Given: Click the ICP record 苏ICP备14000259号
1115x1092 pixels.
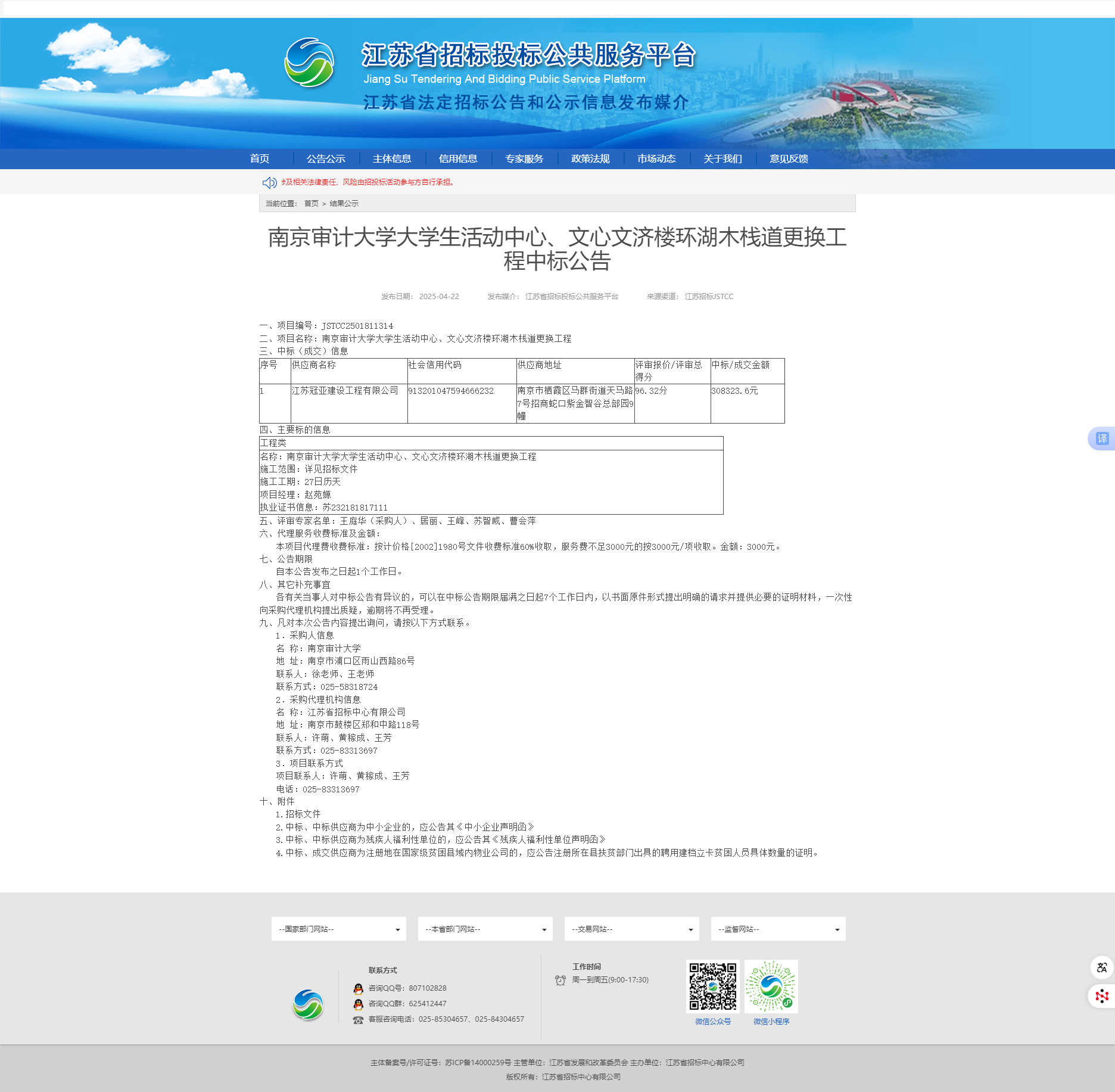Looking at the screenshot, I should pyautogui.click(x=478, y=1063).
